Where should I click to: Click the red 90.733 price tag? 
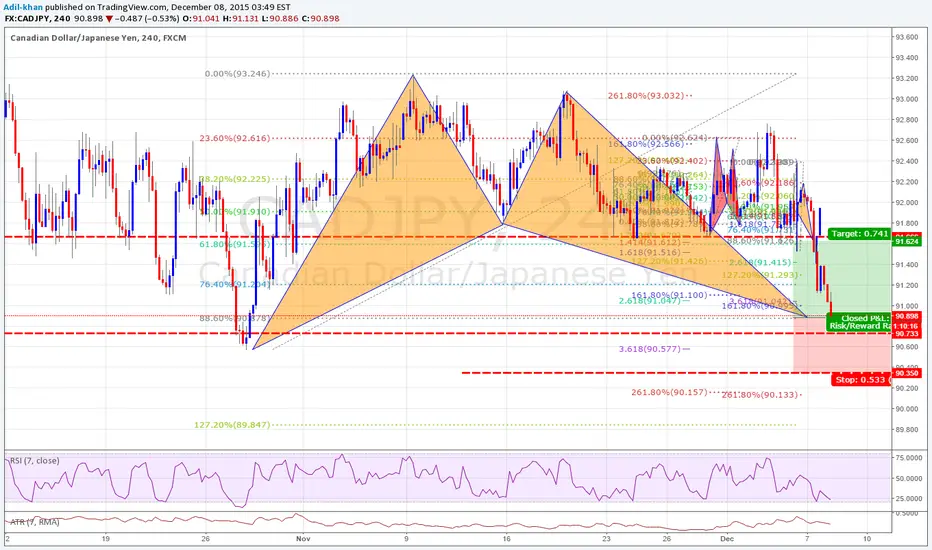(907, 335)
